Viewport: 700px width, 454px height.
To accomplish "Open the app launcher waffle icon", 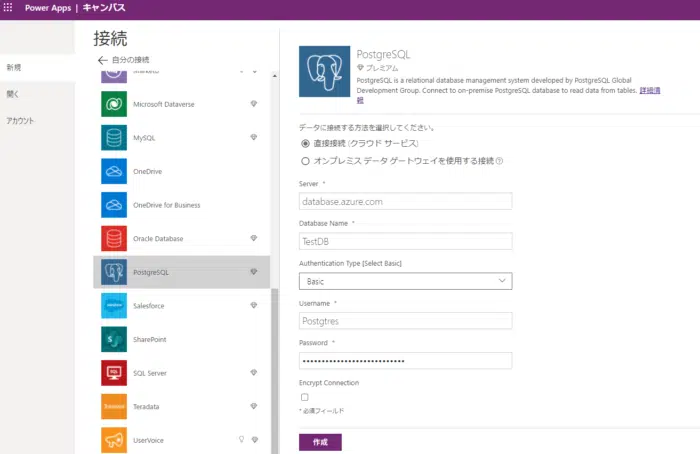I will 9,8.
